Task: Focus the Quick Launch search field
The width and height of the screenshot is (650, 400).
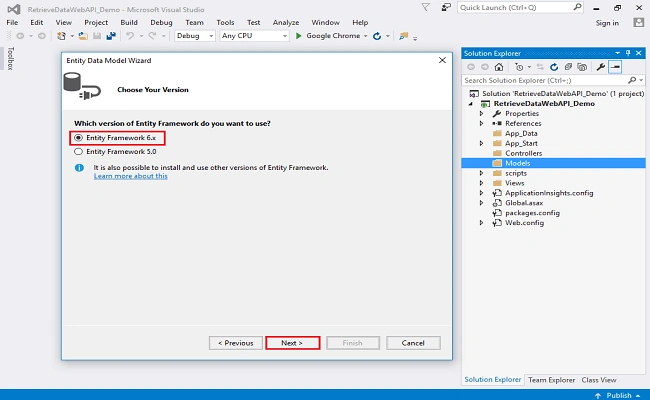Action: click(x=521, y=7)
